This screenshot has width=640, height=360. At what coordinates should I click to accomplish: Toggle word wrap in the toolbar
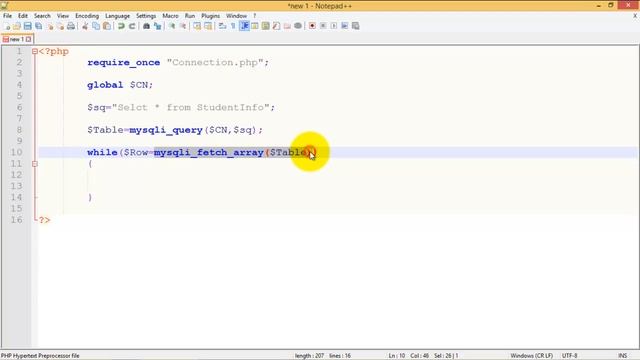tap(222, 26)
